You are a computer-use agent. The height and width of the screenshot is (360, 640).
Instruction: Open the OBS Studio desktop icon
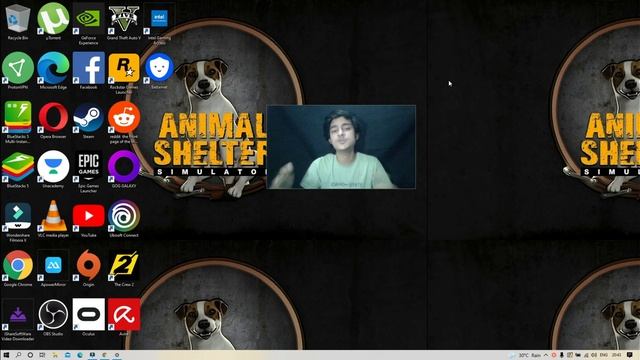coord(53,318)
